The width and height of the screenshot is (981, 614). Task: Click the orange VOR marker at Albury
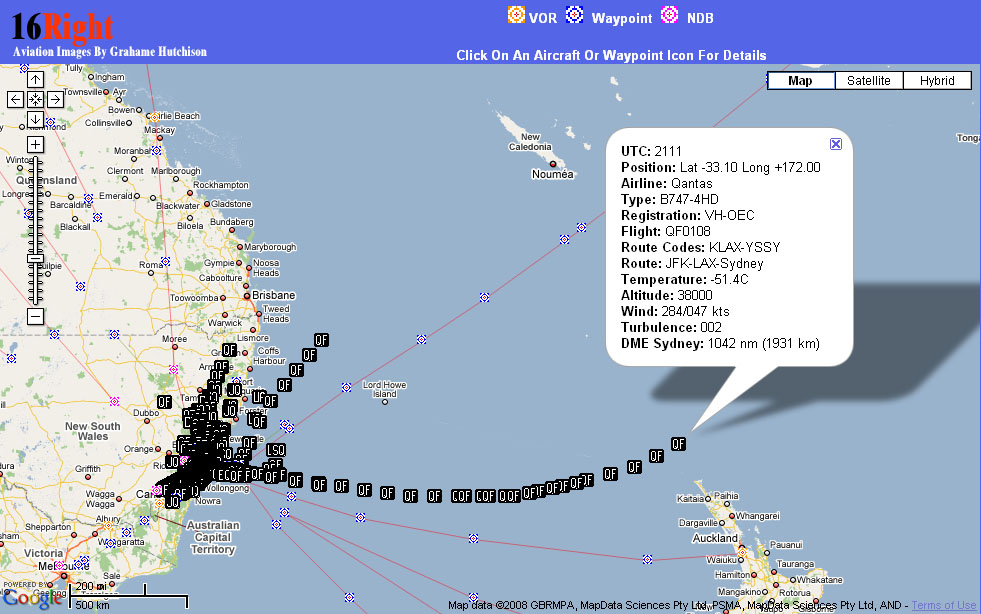coord(108,526)
